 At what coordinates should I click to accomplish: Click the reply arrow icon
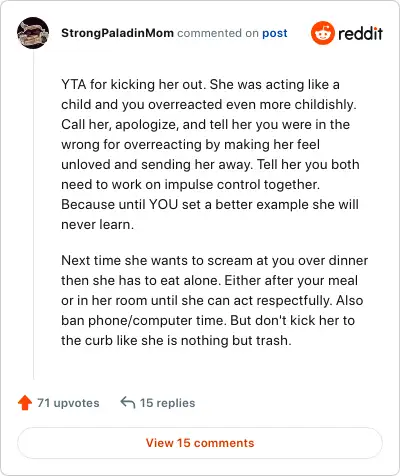(128, 402)
